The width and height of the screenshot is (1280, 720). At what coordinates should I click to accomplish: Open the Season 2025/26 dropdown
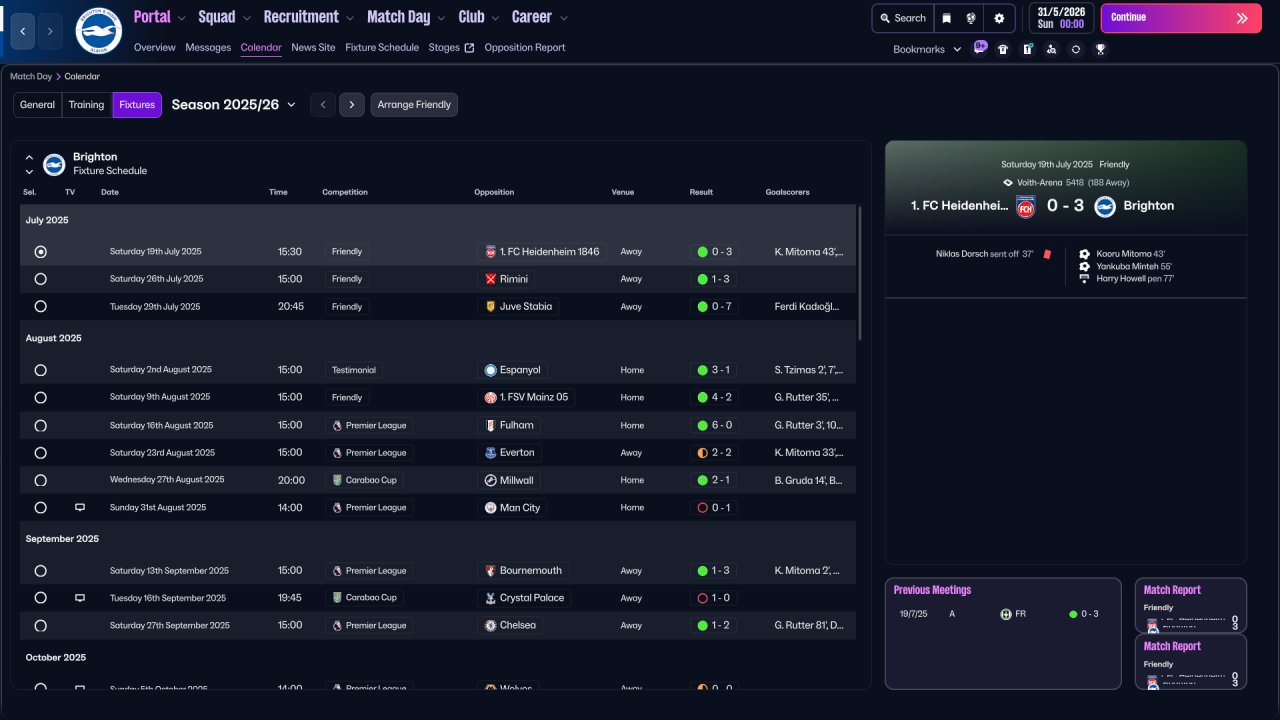pyautogui.click(x=234, y=105)
